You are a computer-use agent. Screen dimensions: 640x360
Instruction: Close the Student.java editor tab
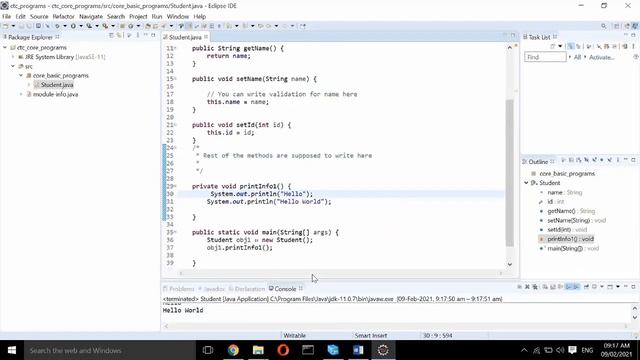(206, 37)
